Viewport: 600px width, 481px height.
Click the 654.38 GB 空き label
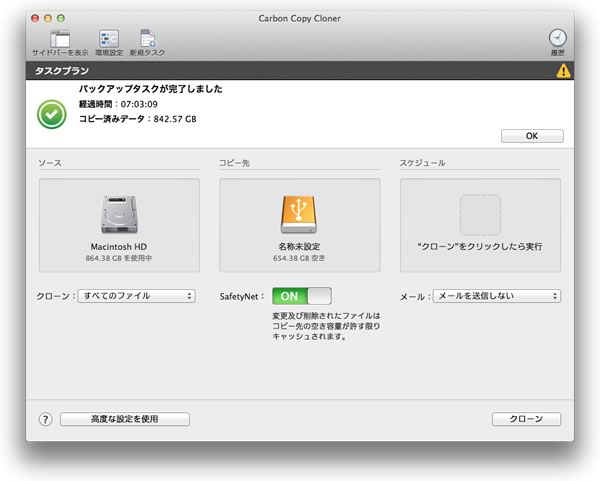tap(299, 258)
